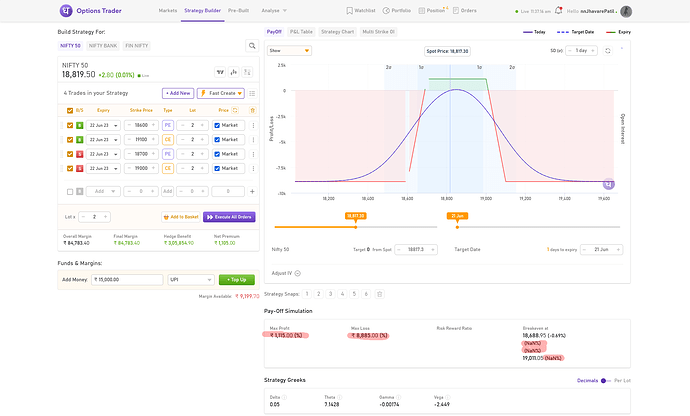Click the Execute All Orders button
This screenshot has width=690, height=416.
[229, 216]
